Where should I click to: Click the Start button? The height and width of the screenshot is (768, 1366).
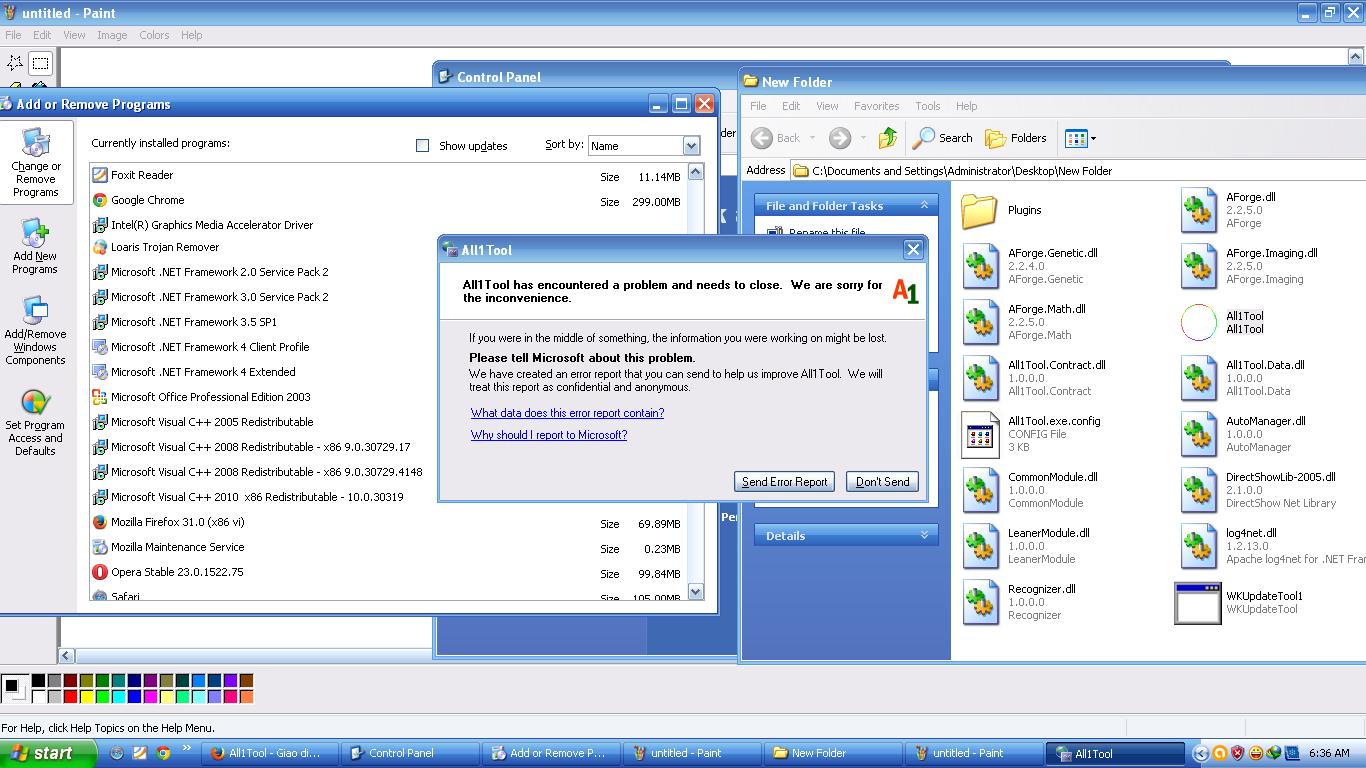[x=48, y=753]
